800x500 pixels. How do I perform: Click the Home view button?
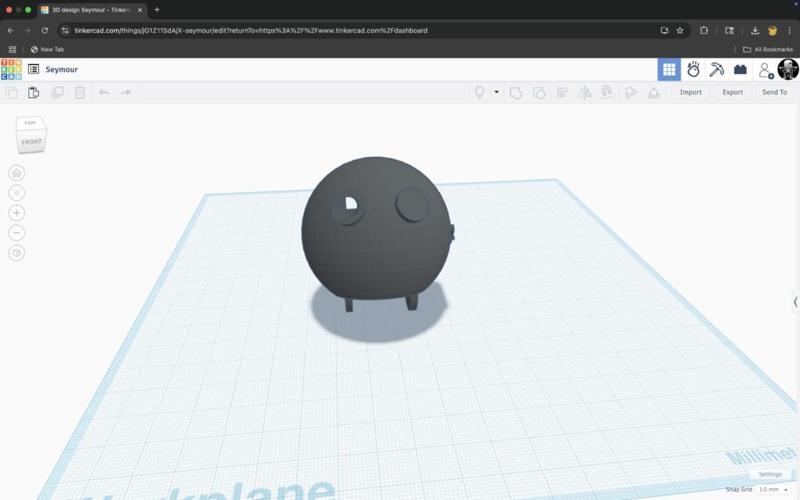pyautogui.click(x=16, y=173)
